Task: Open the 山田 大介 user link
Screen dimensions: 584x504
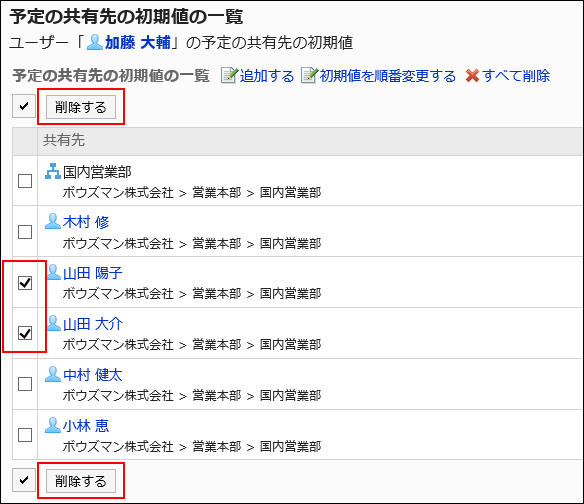Action: 93,324
